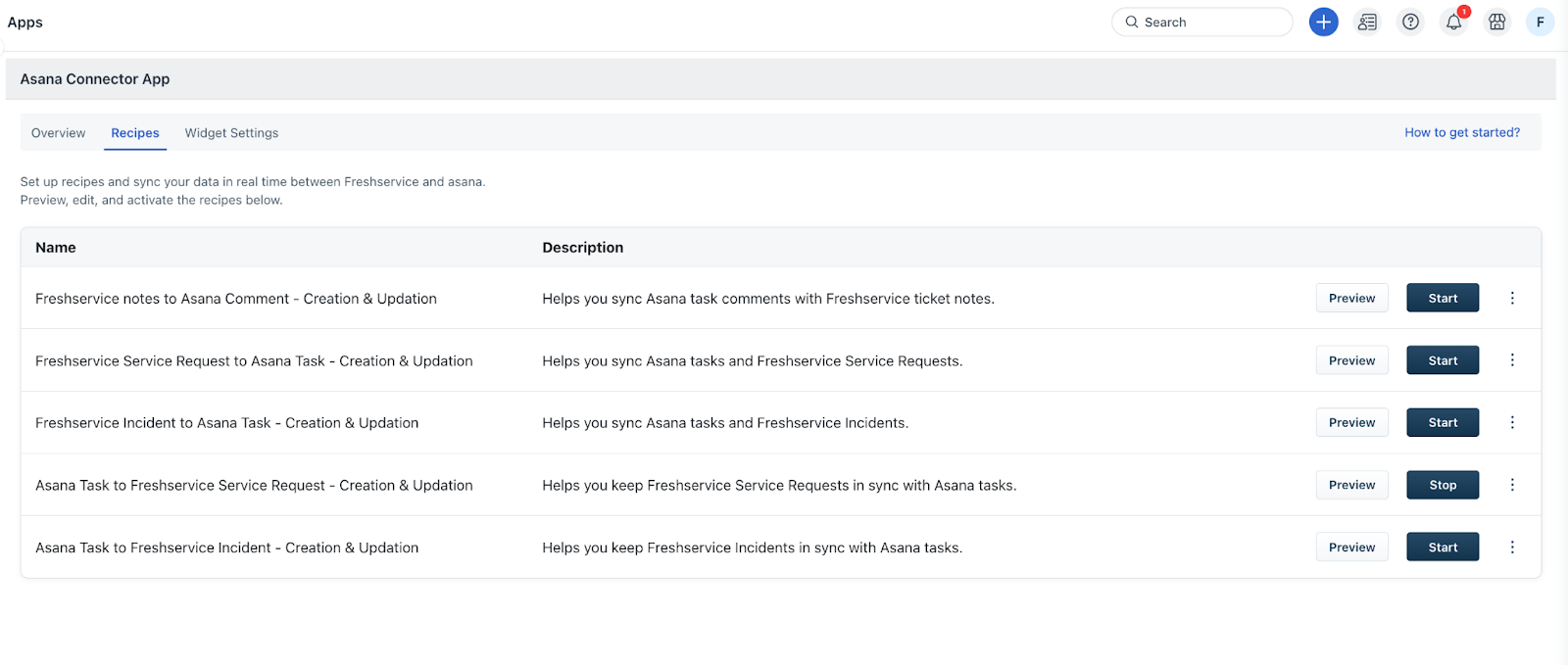
Task: Click description about keeping Service Requests in sync
Action: pos(779,486)
